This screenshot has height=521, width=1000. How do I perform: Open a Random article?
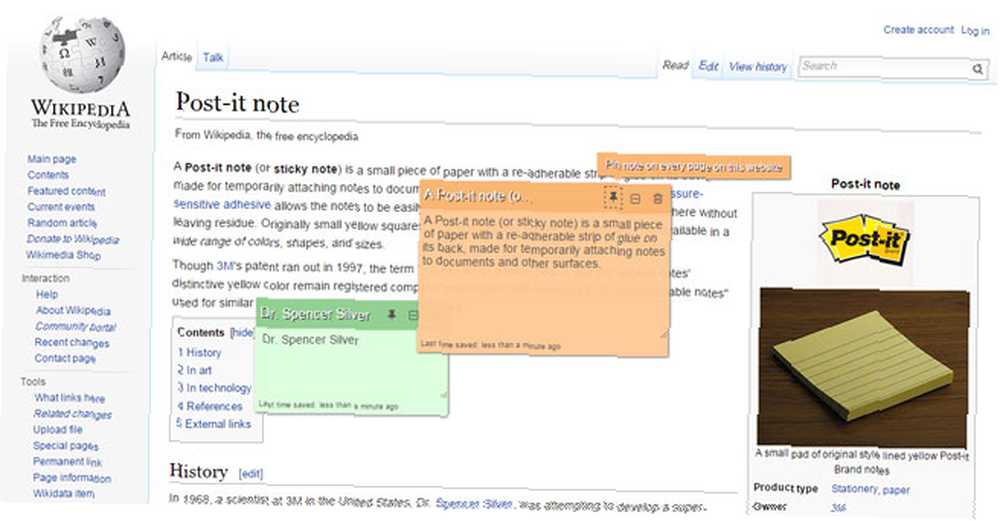(x=62, y=223)
